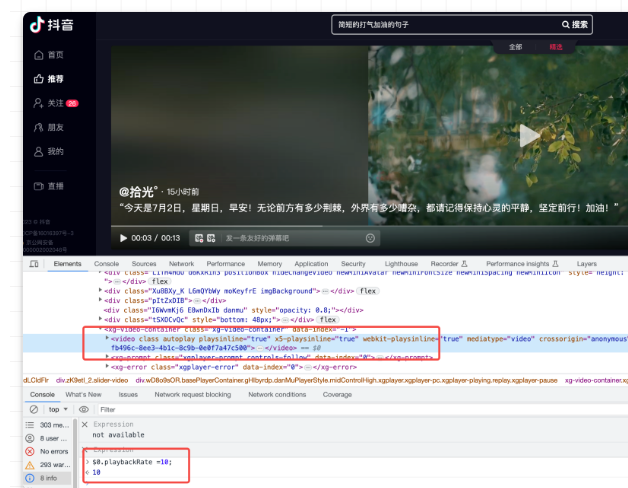Open the Performance insights tab
The width and height of the screenshot is (628, 488).
click(522, 264)
